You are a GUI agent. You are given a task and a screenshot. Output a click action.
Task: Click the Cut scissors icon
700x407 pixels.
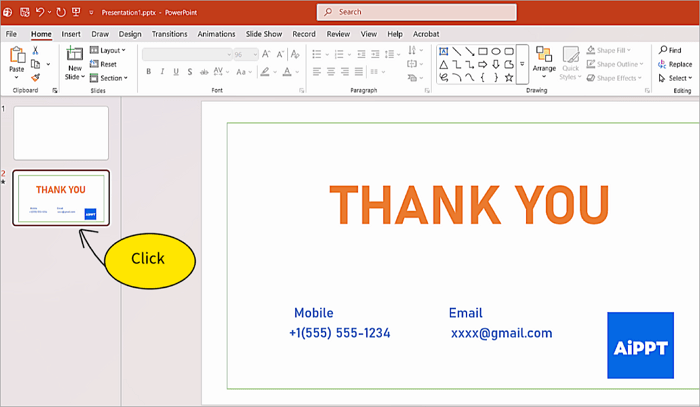(x=36, y=49)
